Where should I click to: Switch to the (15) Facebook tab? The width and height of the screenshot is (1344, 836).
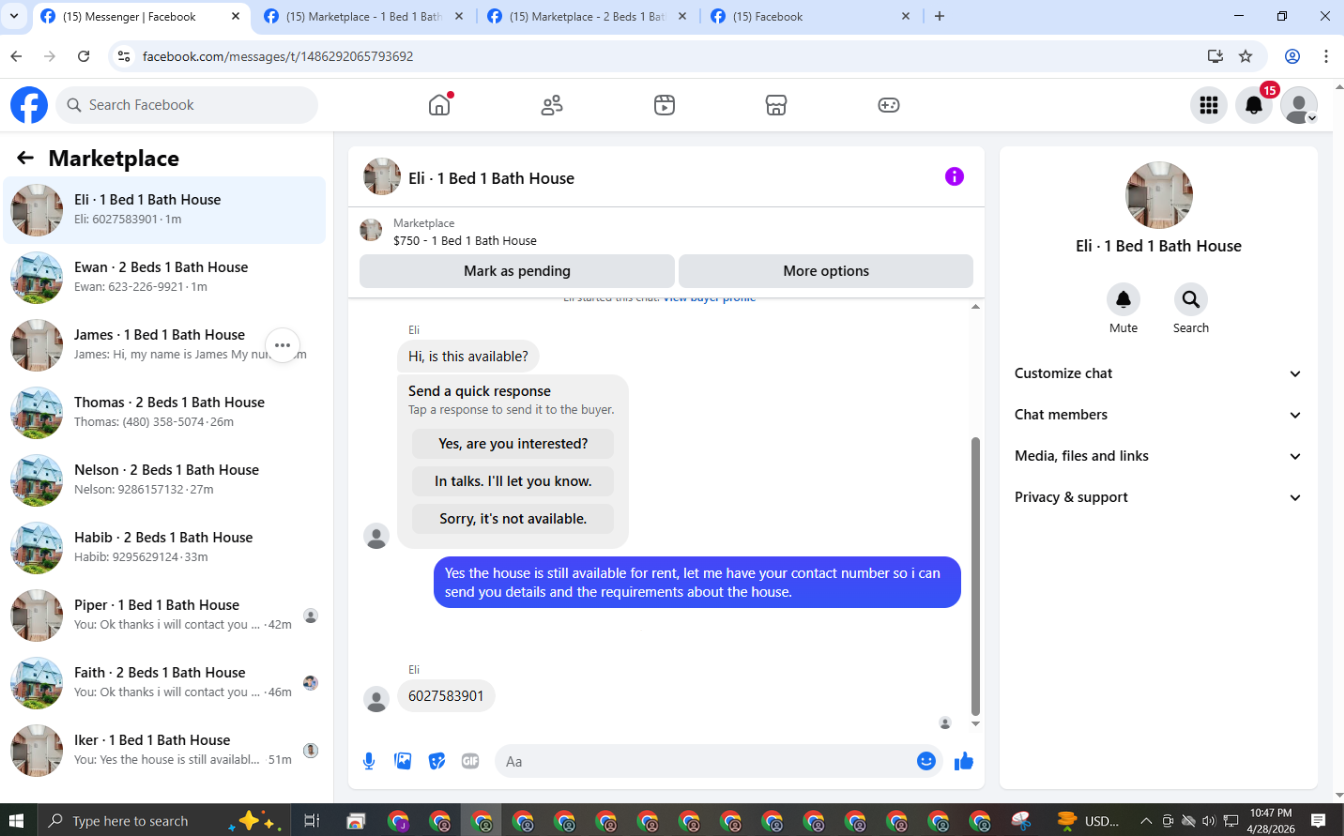coord(810,17)
